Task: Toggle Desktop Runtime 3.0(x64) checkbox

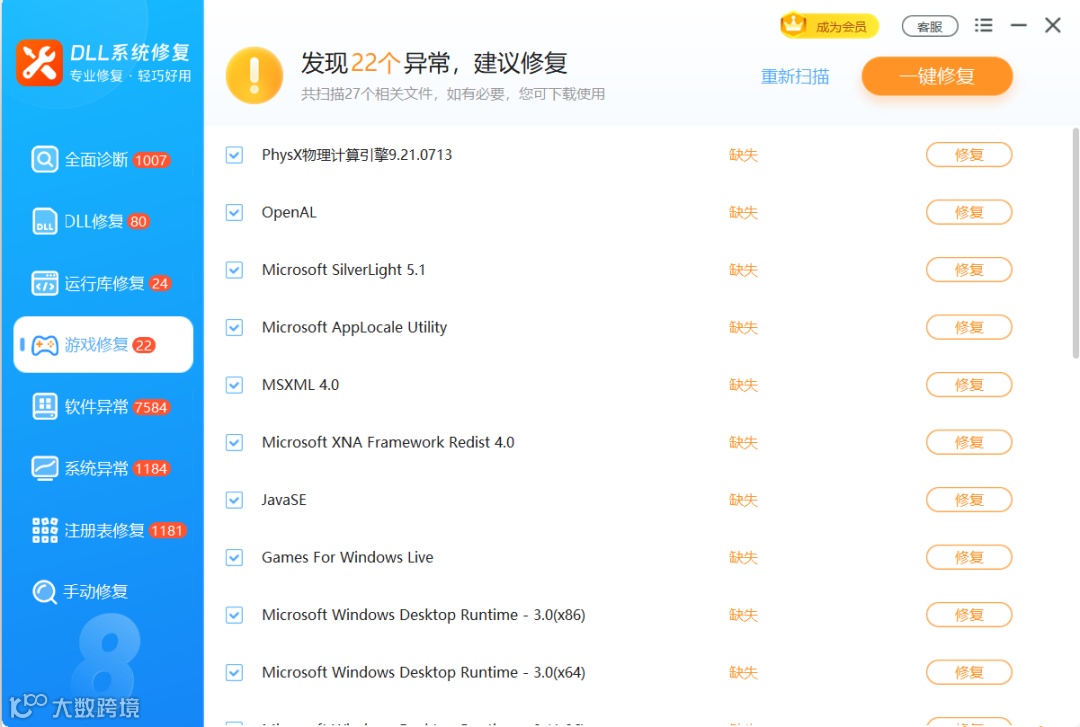Action: [x=234, y=672]
